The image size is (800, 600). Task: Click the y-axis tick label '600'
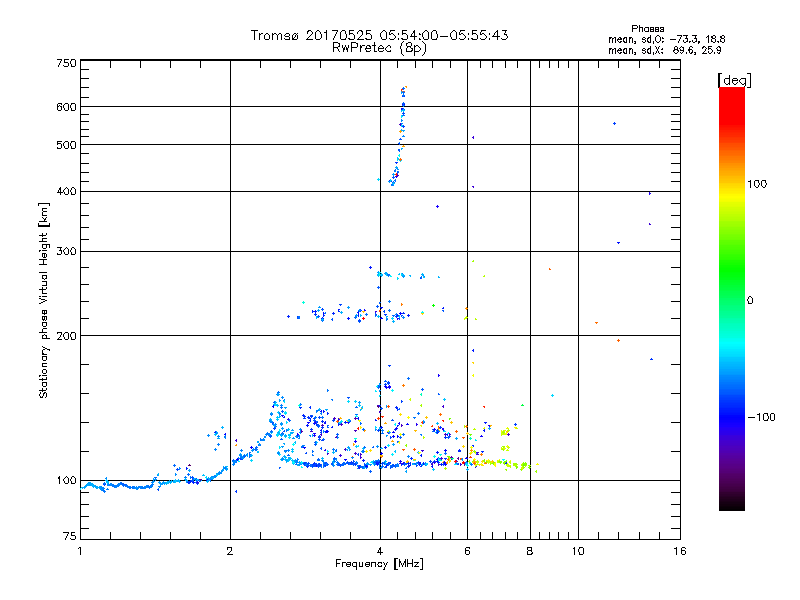pyautogui.click(x=66, y=107)
